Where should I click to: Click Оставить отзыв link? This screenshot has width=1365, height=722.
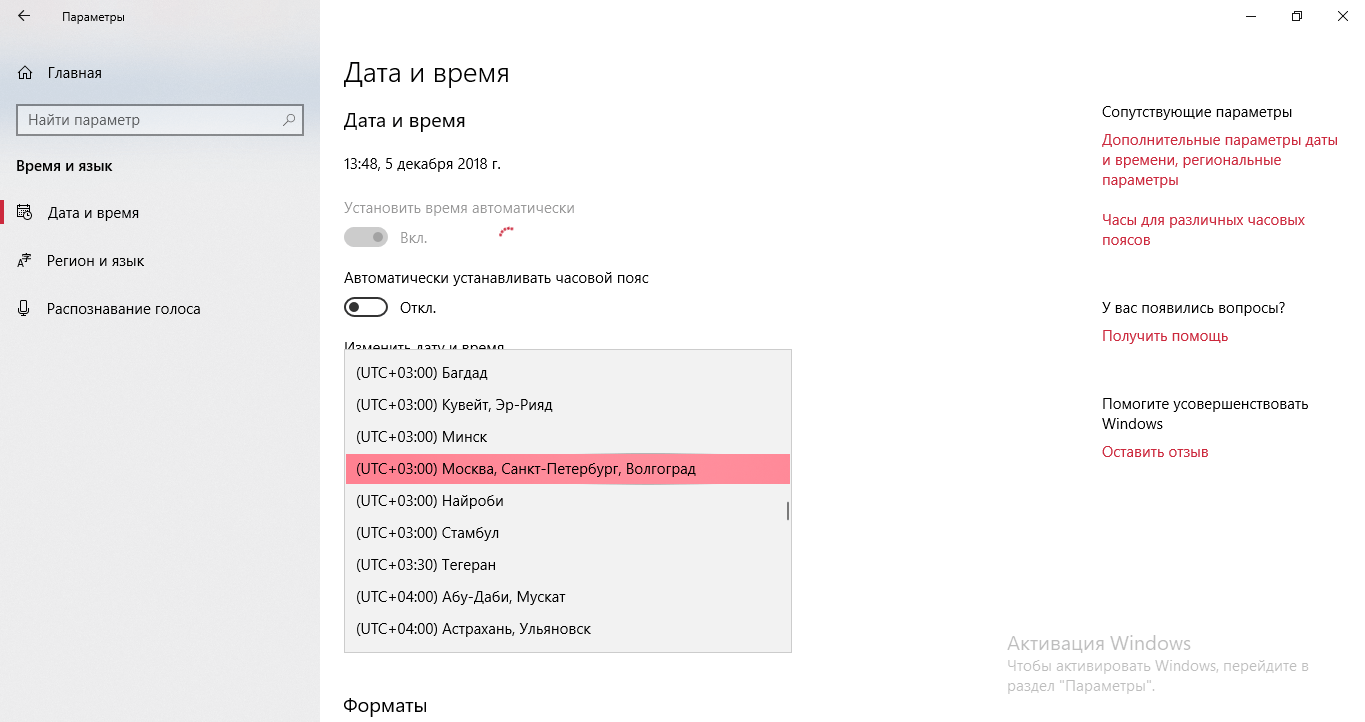1155,452
